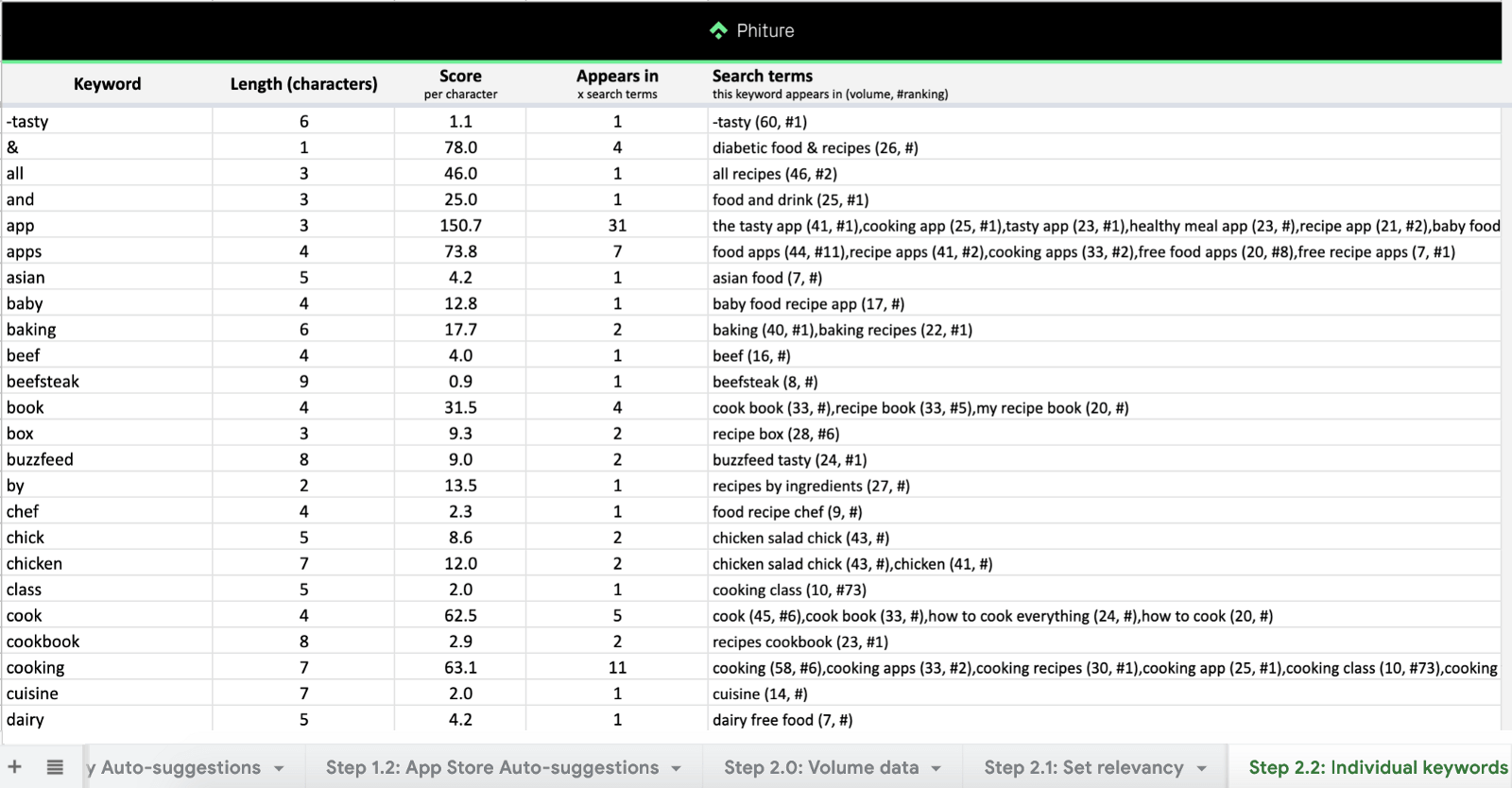
Task: Select the 'buzzfeed' keyword cell
Action: [x=107, y=459]
